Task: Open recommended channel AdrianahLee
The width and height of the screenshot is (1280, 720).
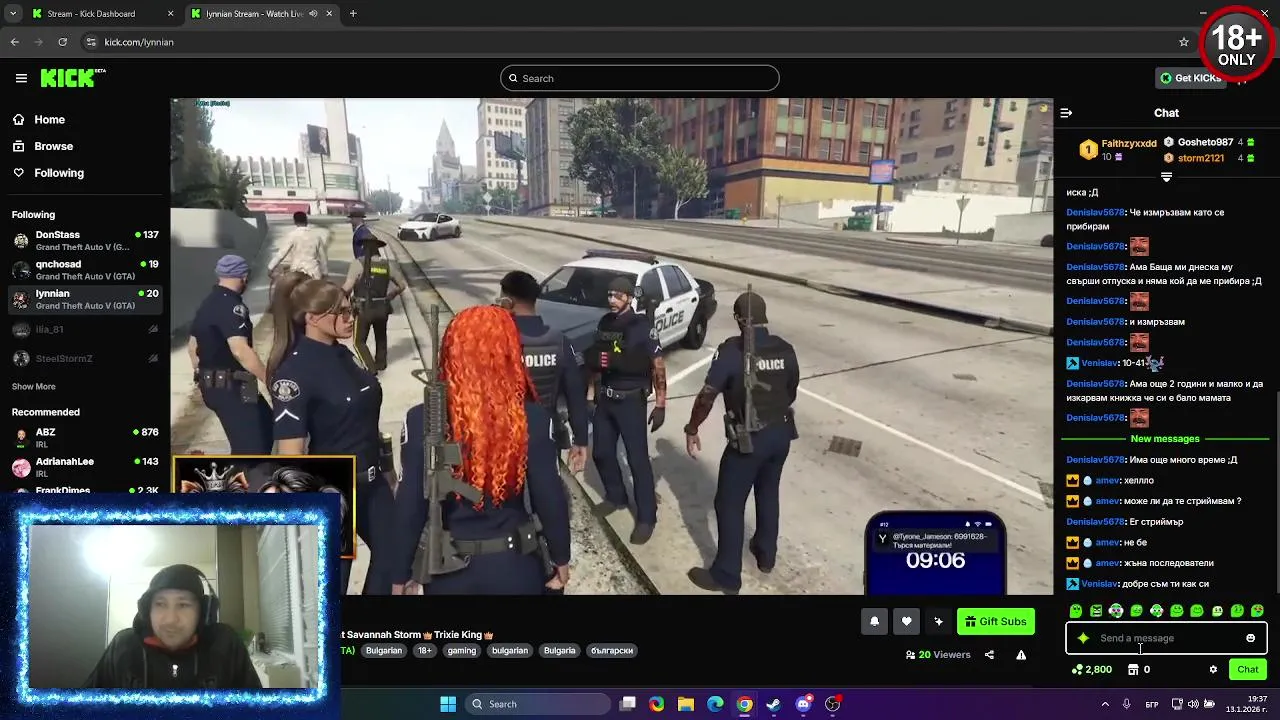Action: tap(85, 467)
